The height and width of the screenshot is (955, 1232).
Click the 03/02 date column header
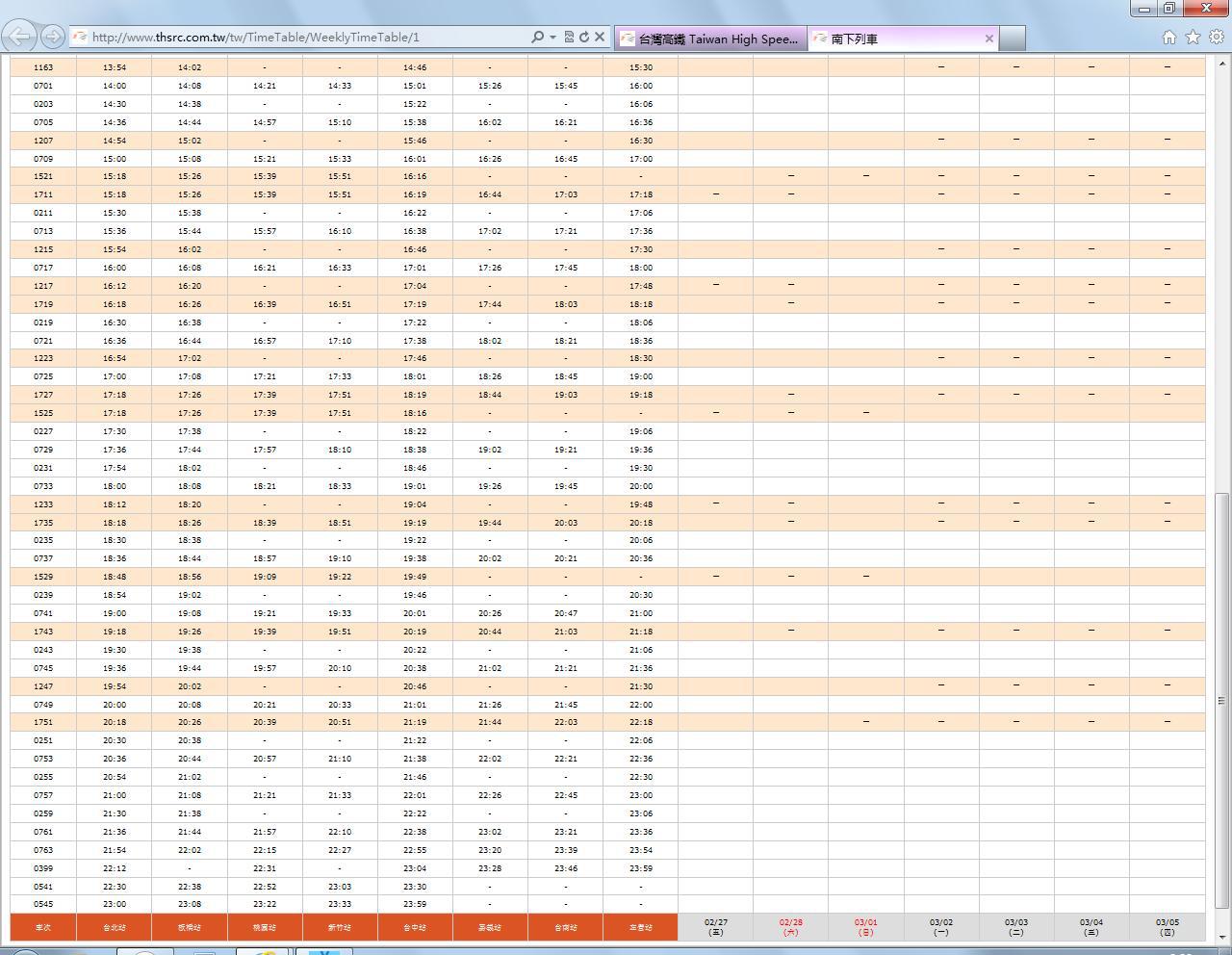941,927
